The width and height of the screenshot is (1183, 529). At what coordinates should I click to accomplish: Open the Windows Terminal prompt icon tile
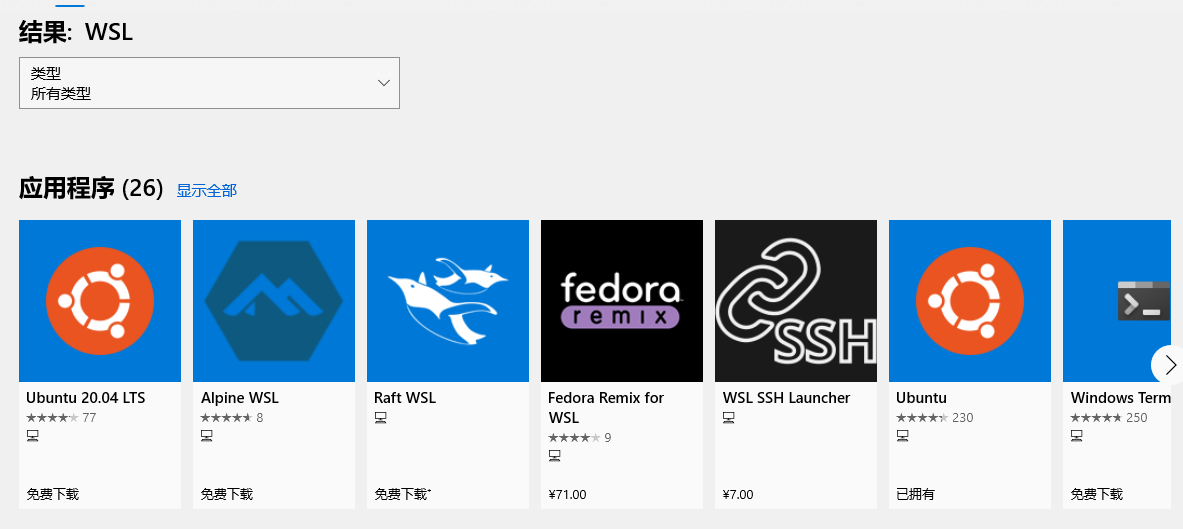click(x=1117, y=300)
